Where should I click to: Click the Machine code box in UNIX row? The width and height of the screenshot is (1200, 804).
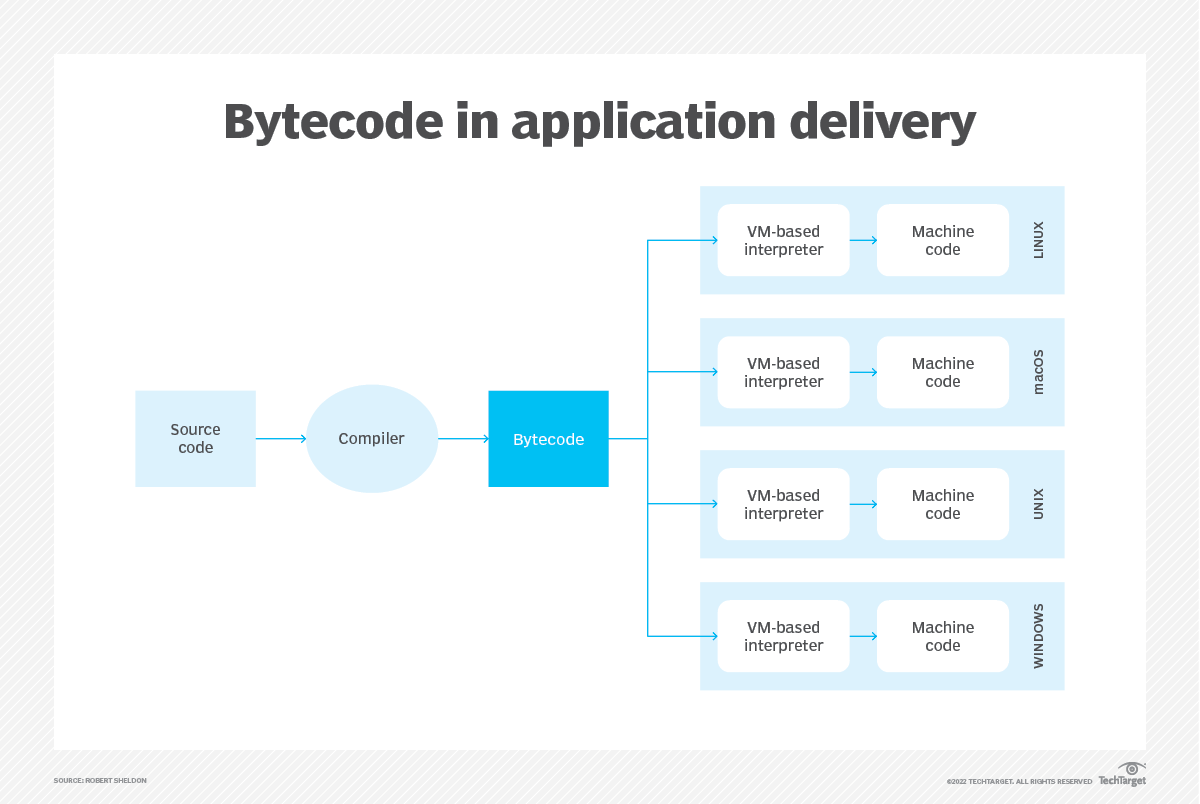point(942,504)
